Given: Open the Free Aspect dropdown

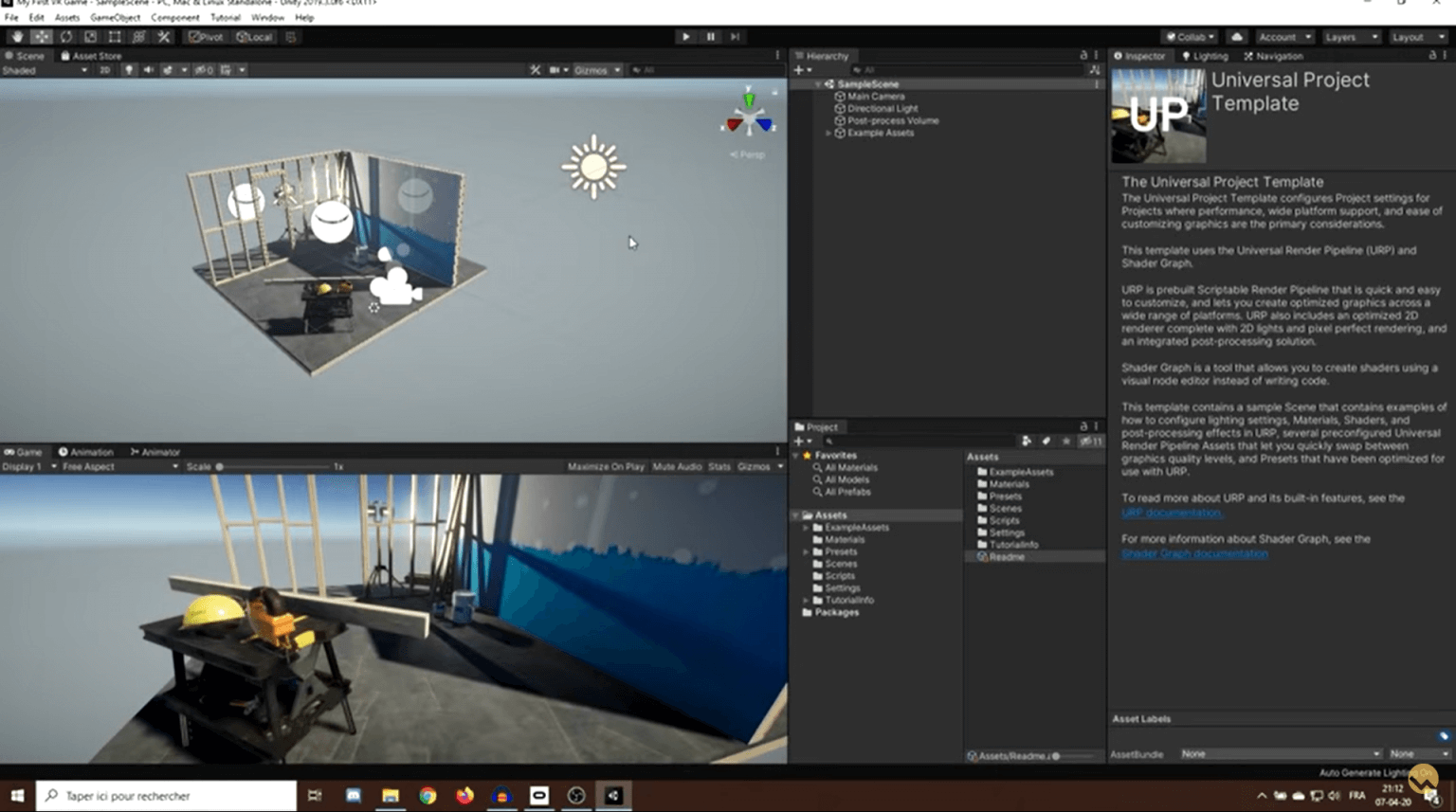Looking at the screenshot, I should point(119,467).
